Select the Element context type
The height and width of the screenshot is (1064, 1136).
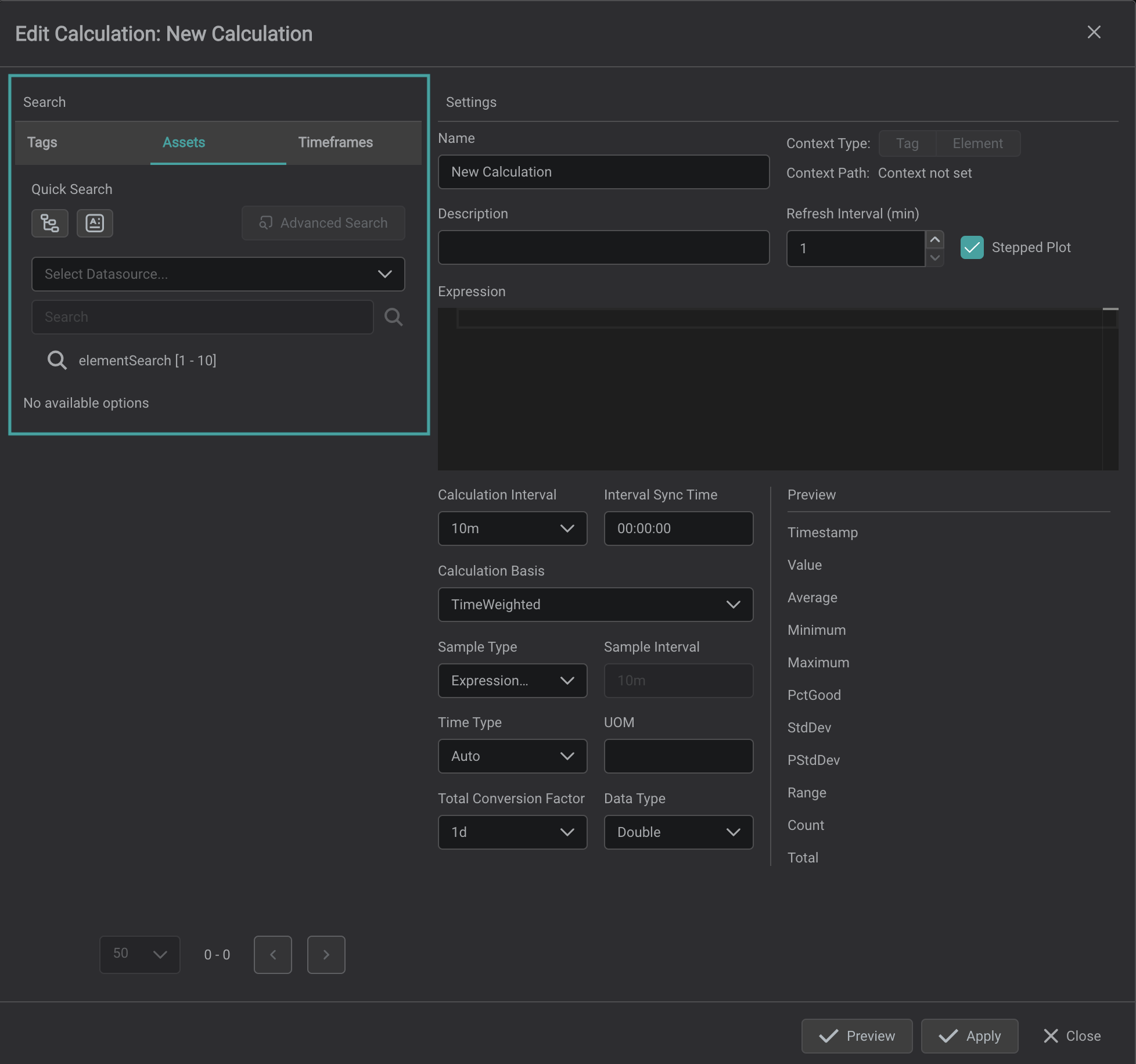tap(978, 143)
